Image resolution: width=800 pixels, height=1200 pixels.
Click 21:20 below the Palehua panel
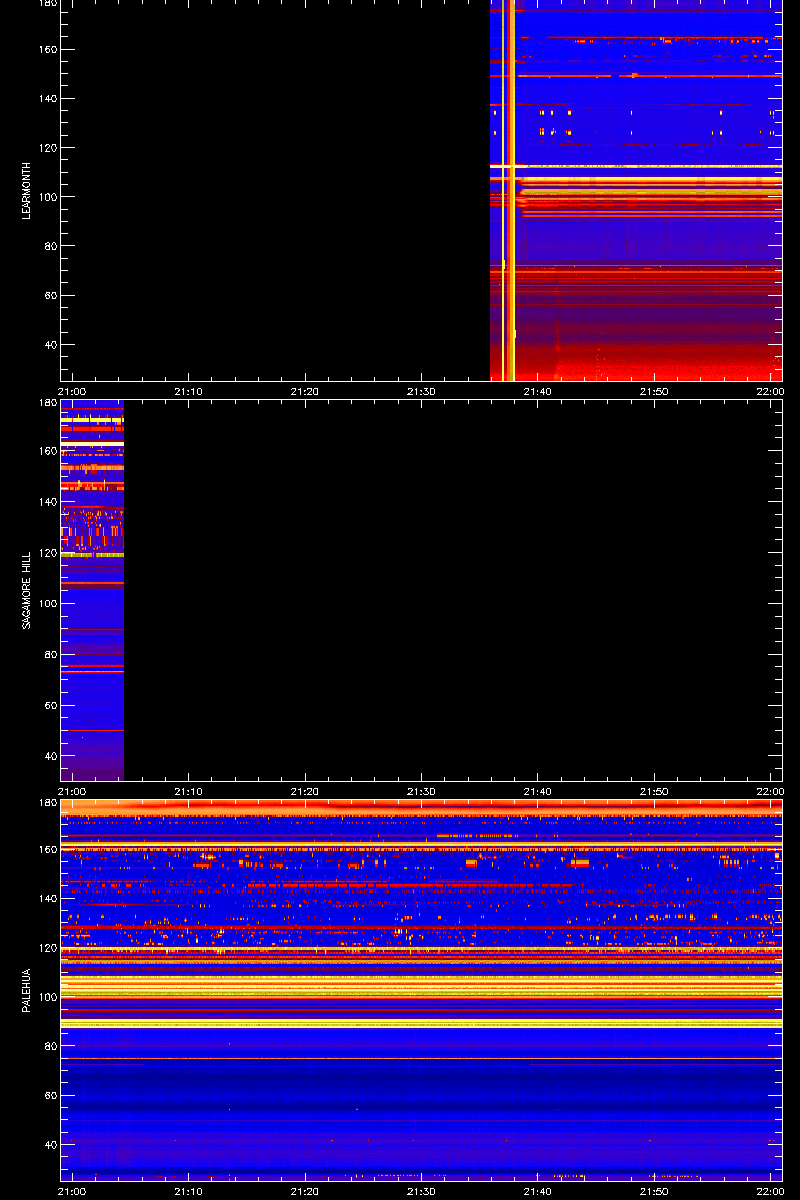tap(305, 1191)
